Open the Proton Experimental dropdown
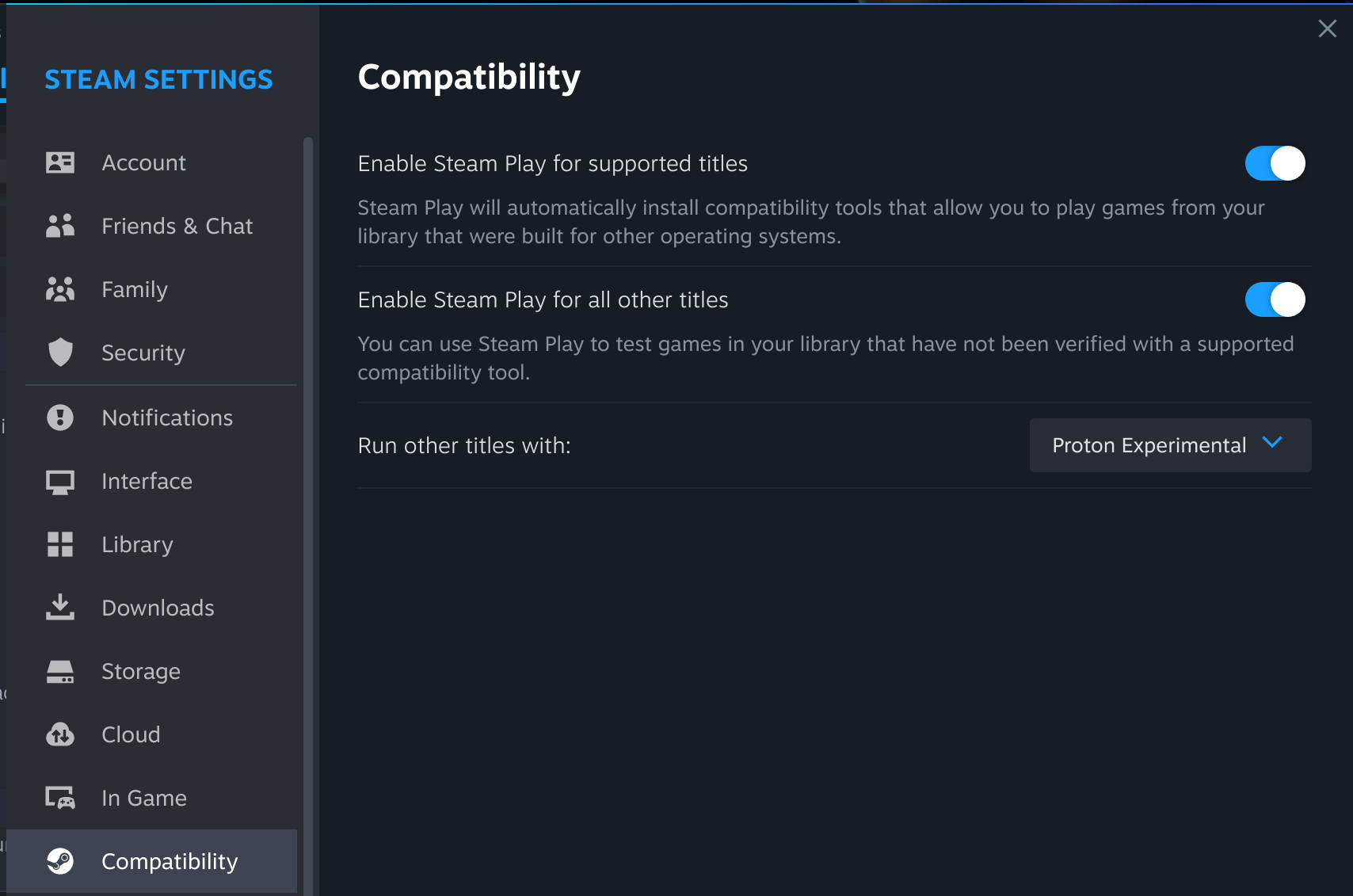 click(x=1169, y=445)
